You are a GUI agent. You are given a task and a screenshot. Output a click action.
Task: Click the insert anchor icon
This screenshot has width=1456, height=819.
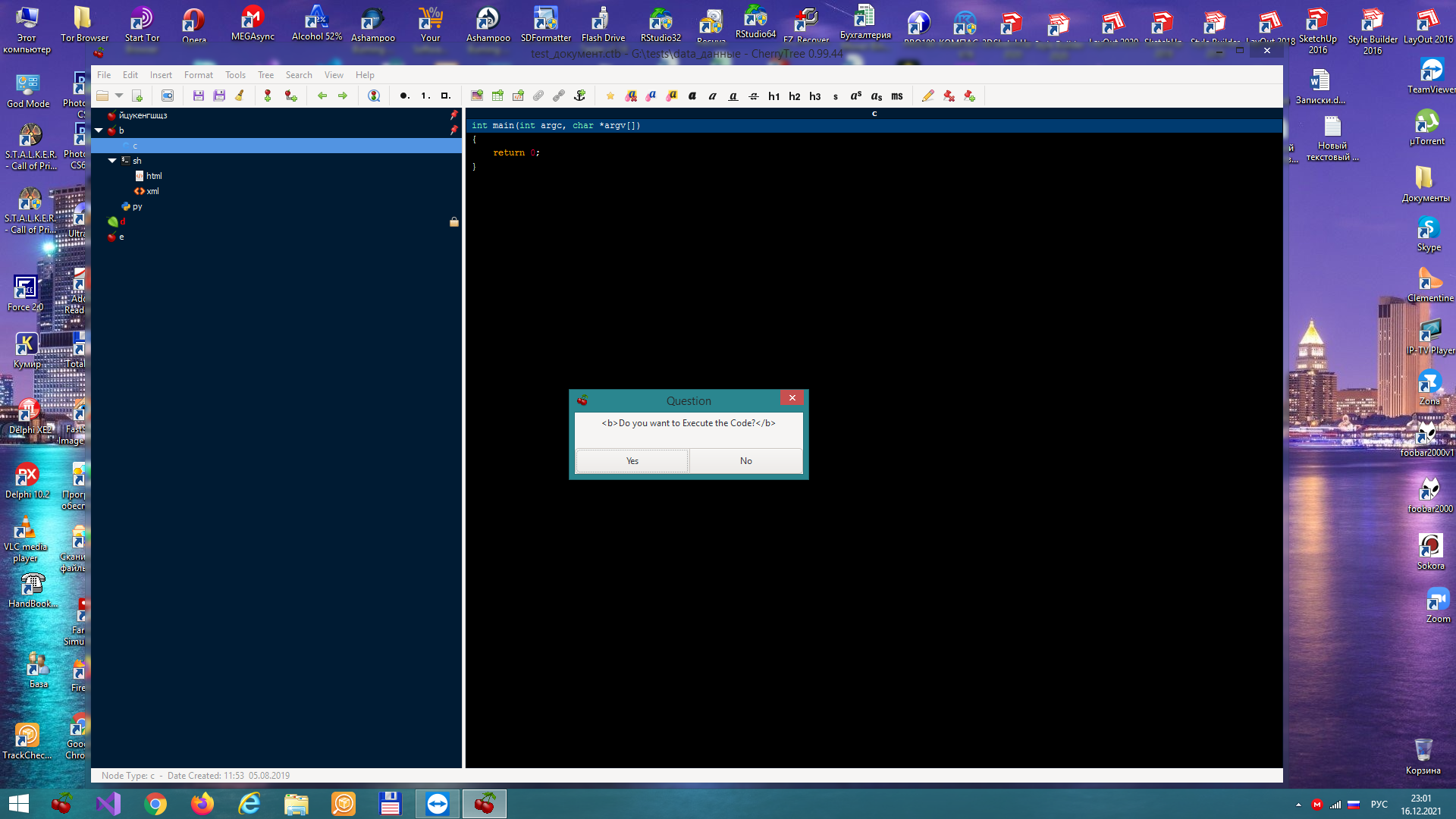tap(580, 96)
